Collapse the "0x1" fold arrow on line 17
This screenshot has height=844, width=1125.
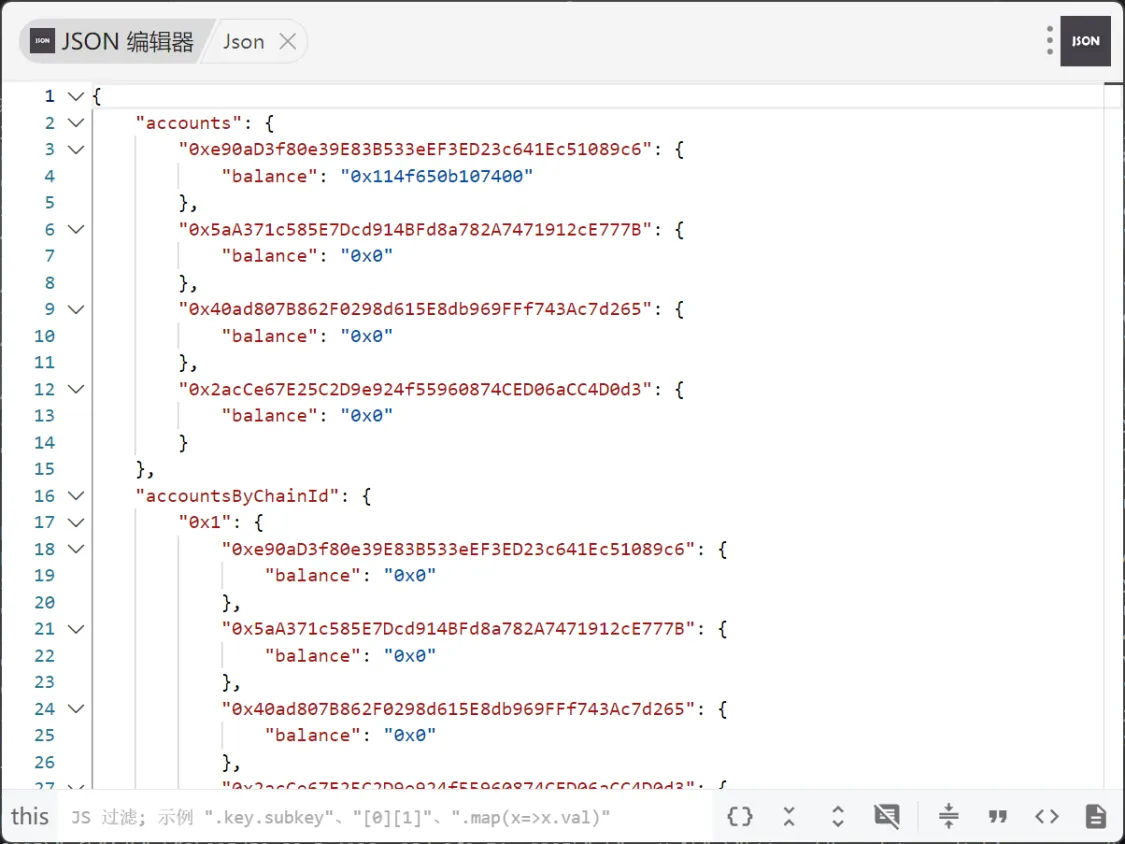75,522
